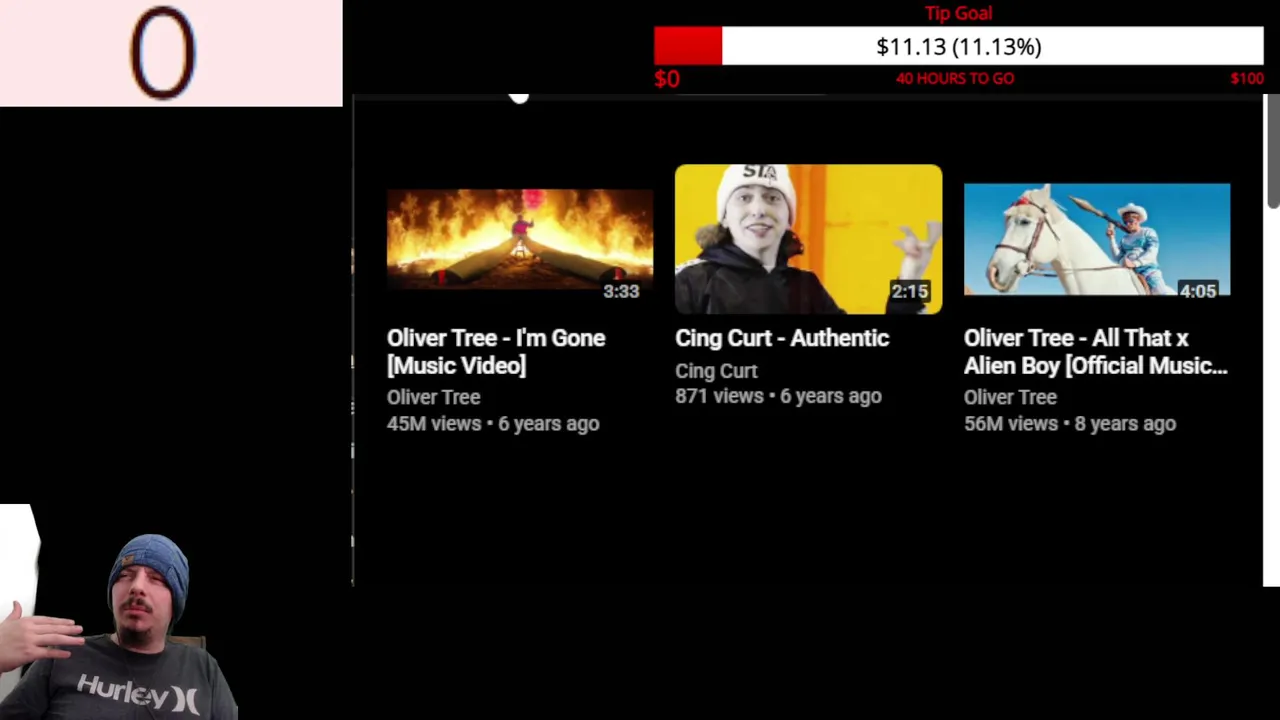Image resolution: width=1280 pixels, height=720 pixels.
Task: Click the '$11.13 (11.13%)' tip amount
Action: click(x=959, y=47)
